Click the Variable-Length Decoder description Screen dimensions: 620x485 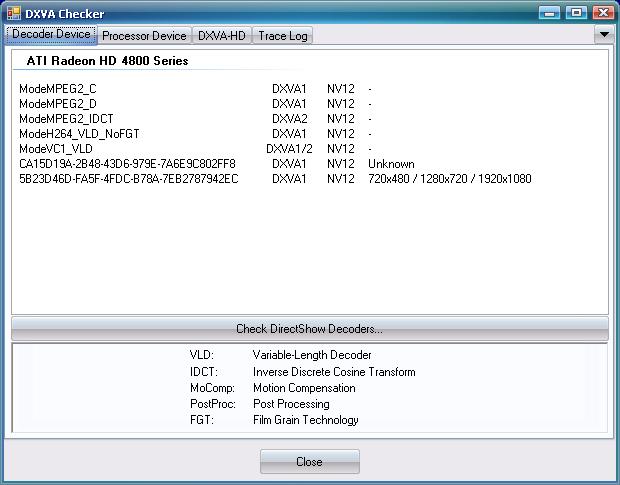(312, 355)
